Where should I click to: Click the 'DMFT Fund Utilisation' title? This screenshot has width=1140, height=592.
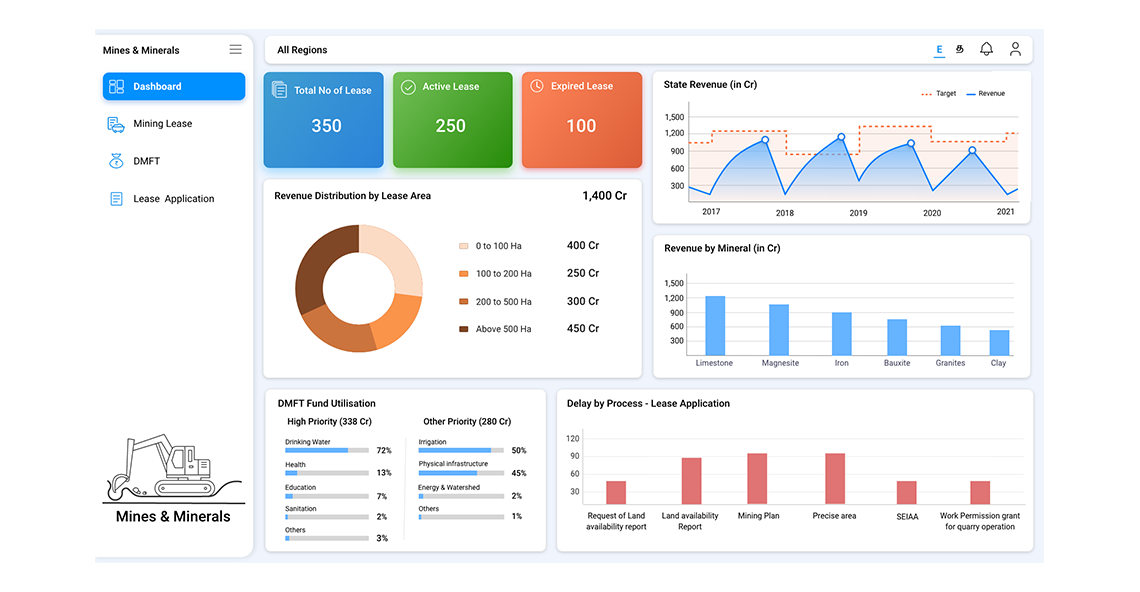click(x=326, y=404)
